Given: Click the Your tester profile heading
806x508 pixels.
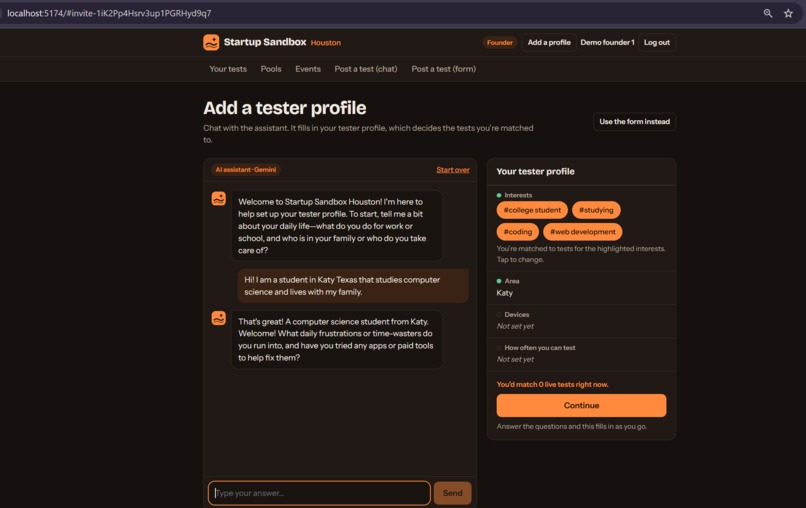Looking at the screenshot, I should pos(535,172).
